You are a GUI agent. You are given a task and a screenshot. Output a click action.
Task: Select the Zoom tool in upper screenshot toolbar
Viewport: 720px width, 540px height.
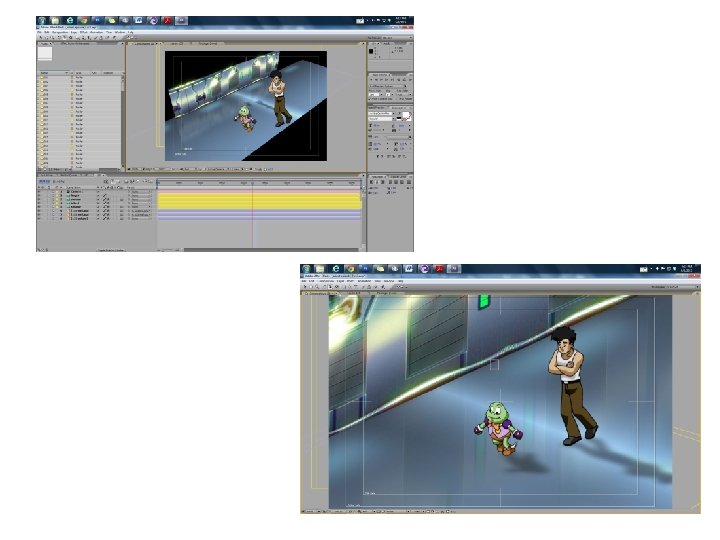click(x=52, y=38)
